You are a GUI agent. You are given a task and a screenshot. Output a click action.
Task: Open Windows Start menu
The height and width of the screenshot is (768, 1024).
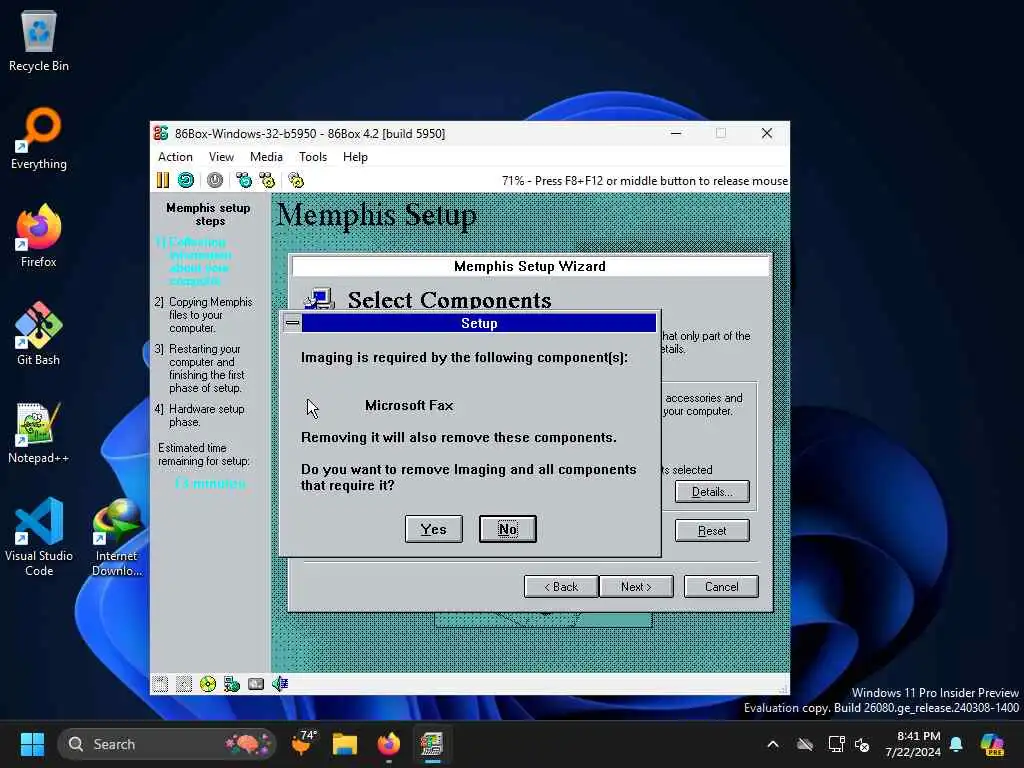coord(32,744)
